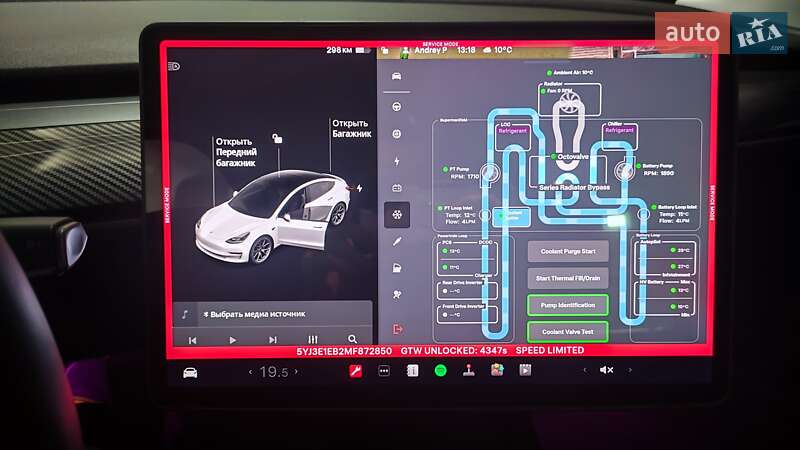Launch the green Spotify app
The image size is (800, 450).
tap(440, 371)
